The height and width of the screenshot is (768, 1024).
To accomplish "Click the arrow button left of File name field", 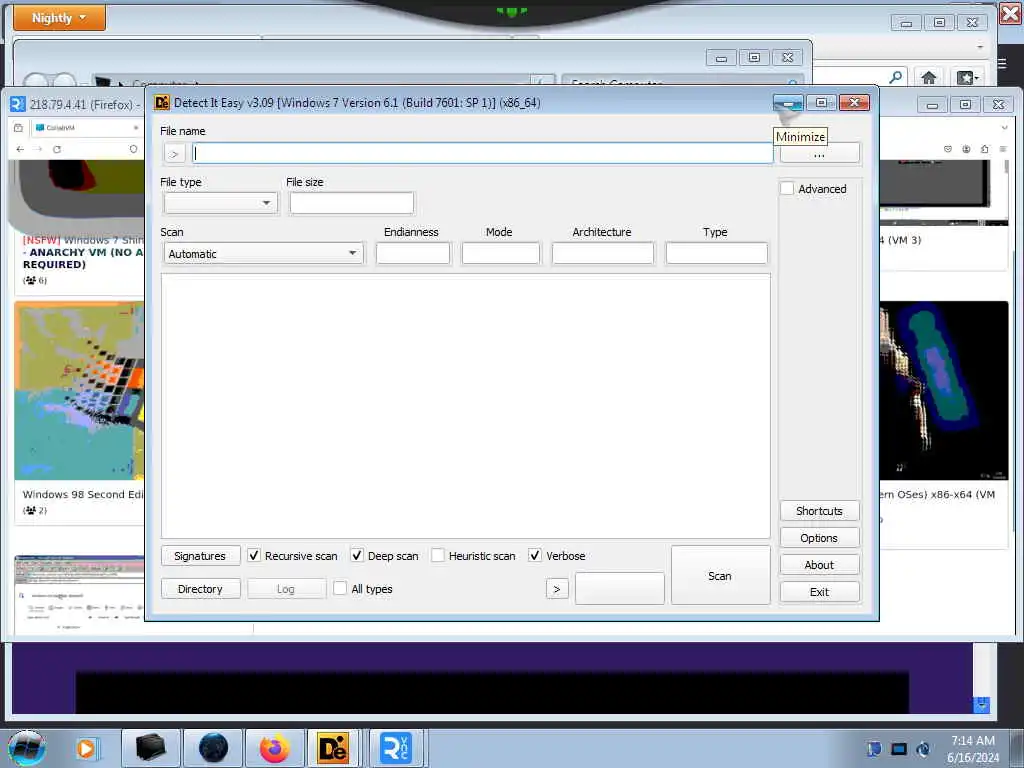I will [x=174, y=154].
